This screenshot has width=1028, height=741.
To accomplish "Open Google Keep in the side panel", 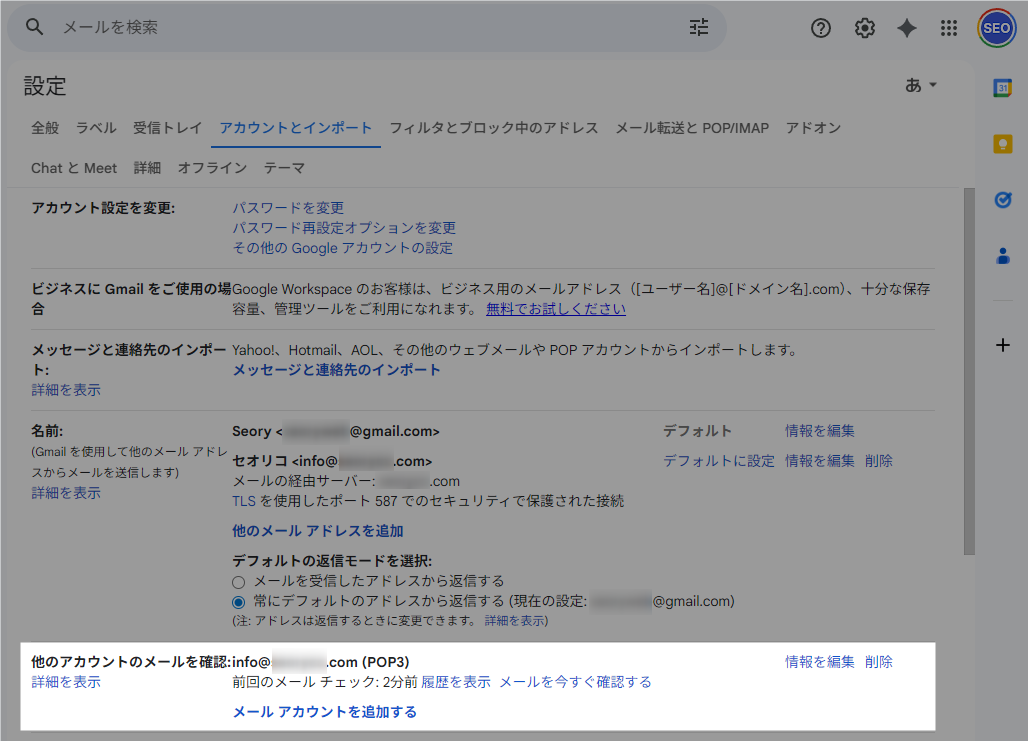I will [x=1003, y=145].
